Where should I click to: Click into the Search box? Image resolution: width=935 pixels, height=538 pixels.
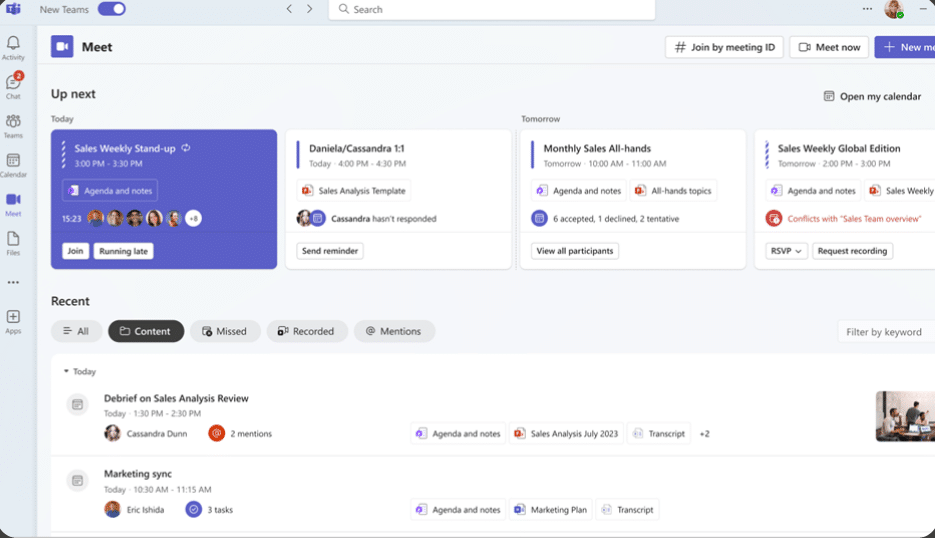pyautogui.click(x=491, y=9)
